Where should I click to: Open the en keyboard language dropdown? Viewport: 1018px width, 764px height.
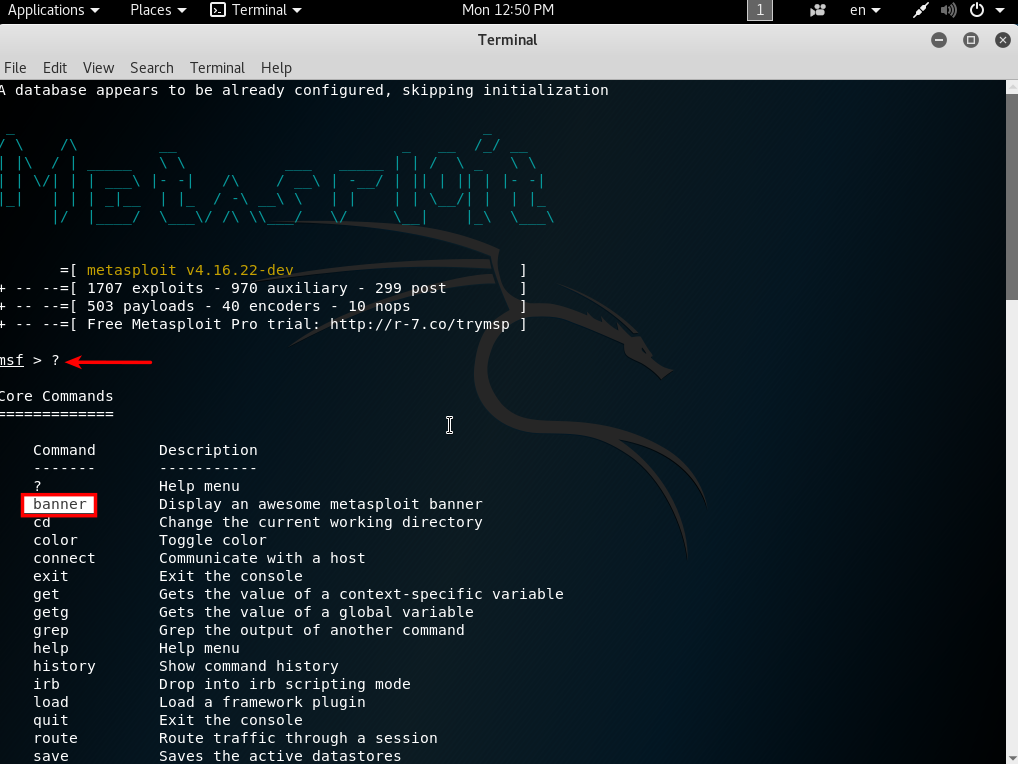[865, 10]
